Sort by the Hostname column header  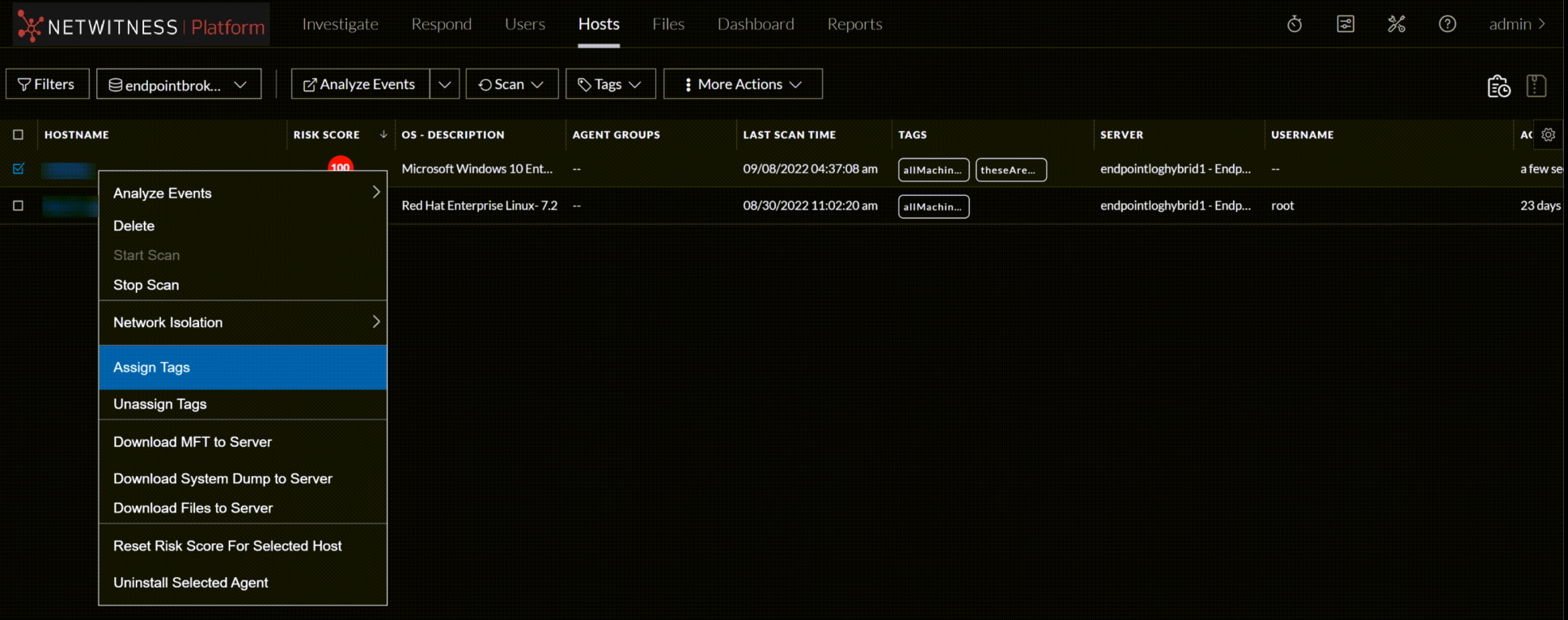[x=77, y=135]
